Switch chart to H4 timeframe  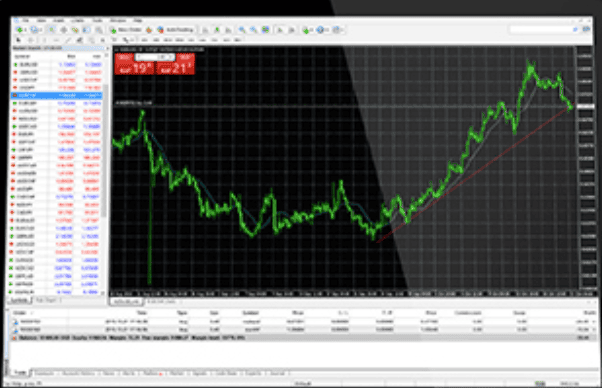pos(203,40)
